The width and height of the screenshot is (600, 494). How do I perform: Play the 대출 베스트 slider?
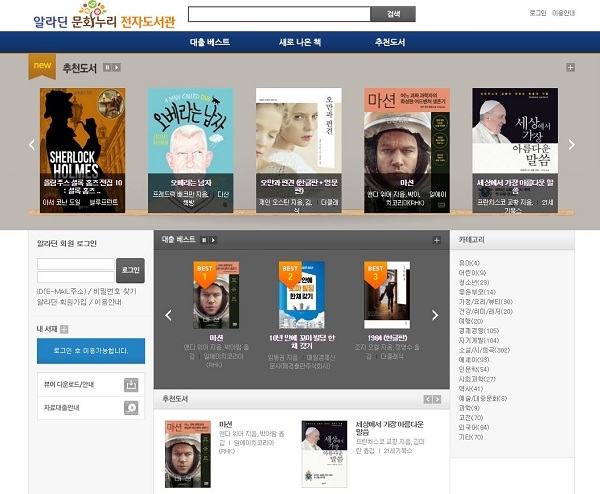tap(213, 240)
